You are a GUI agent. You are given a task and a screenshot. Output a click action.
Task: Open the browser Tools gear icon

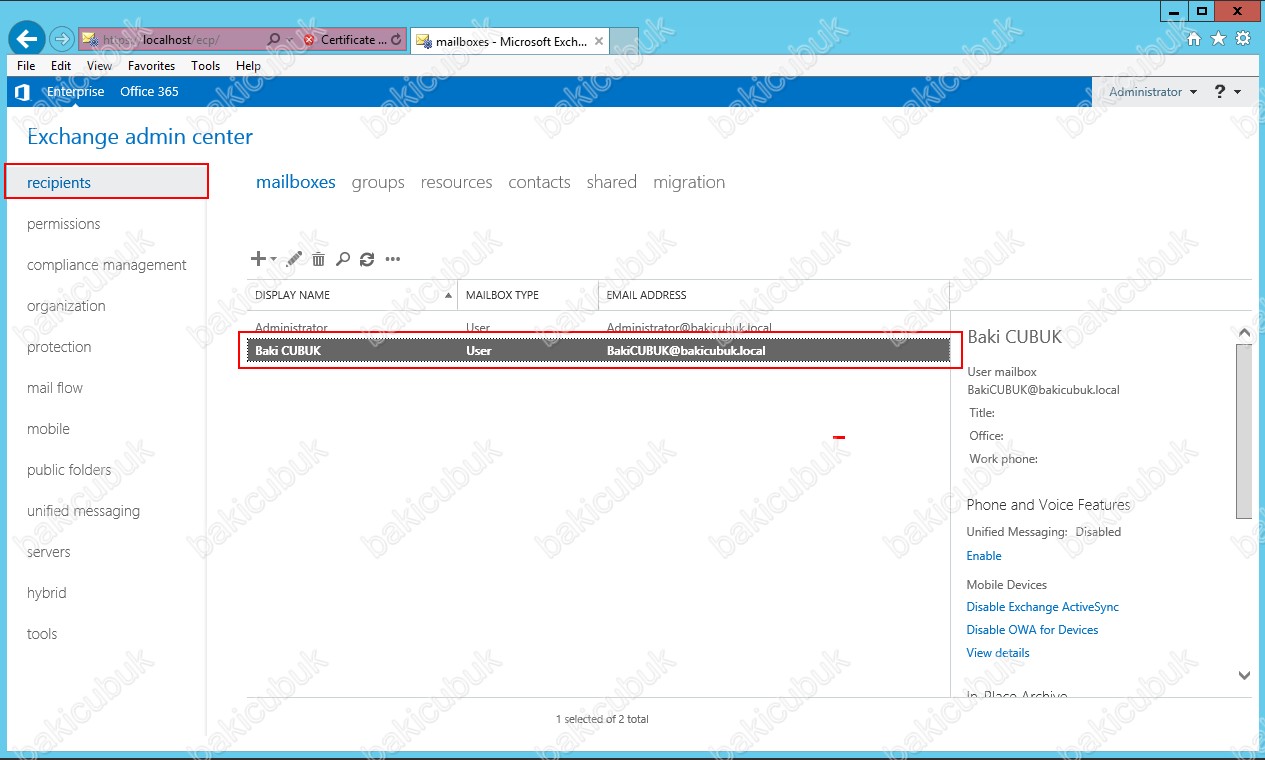click(x=1243, y=39)
